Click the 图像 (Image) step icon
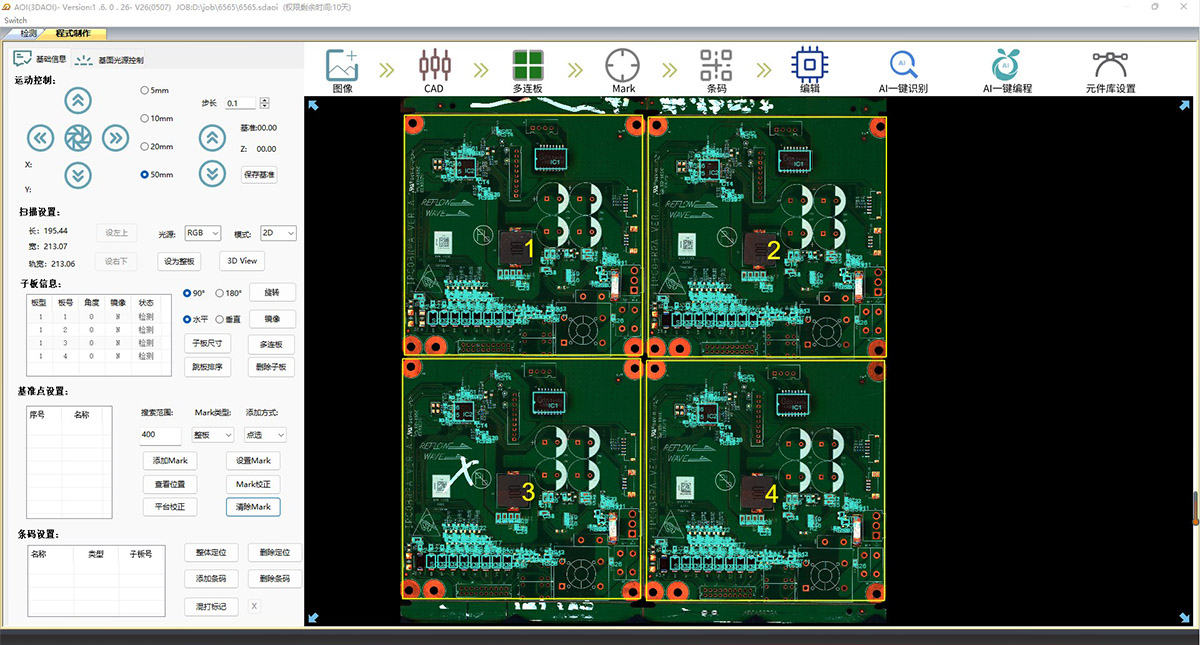Image resolution: width=1200 pixels, height=645 pixels. pos(342,65)
